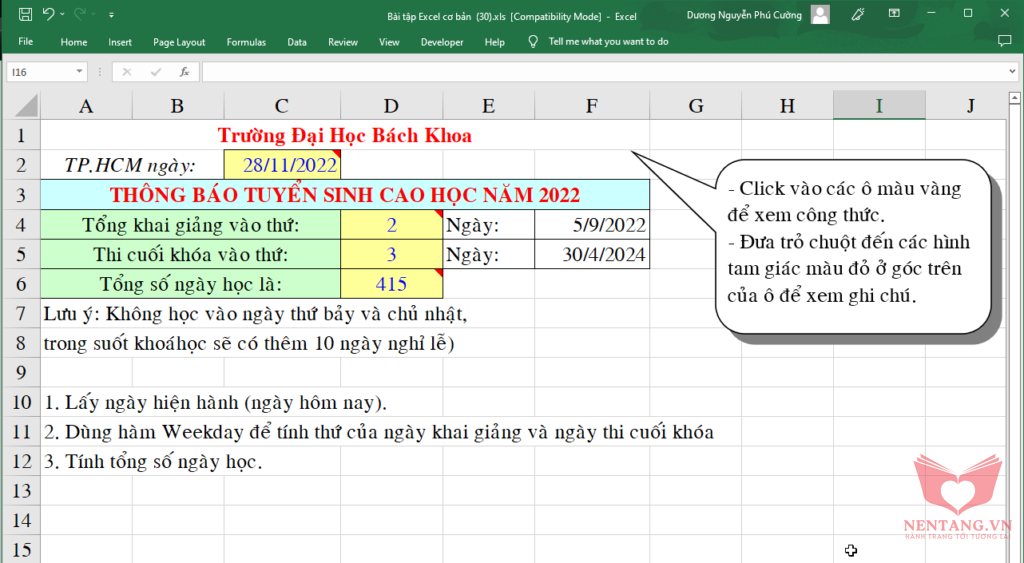Expand the formula bar chevron
Viewport: 1024px width, 563px height.
(1012, 72)
